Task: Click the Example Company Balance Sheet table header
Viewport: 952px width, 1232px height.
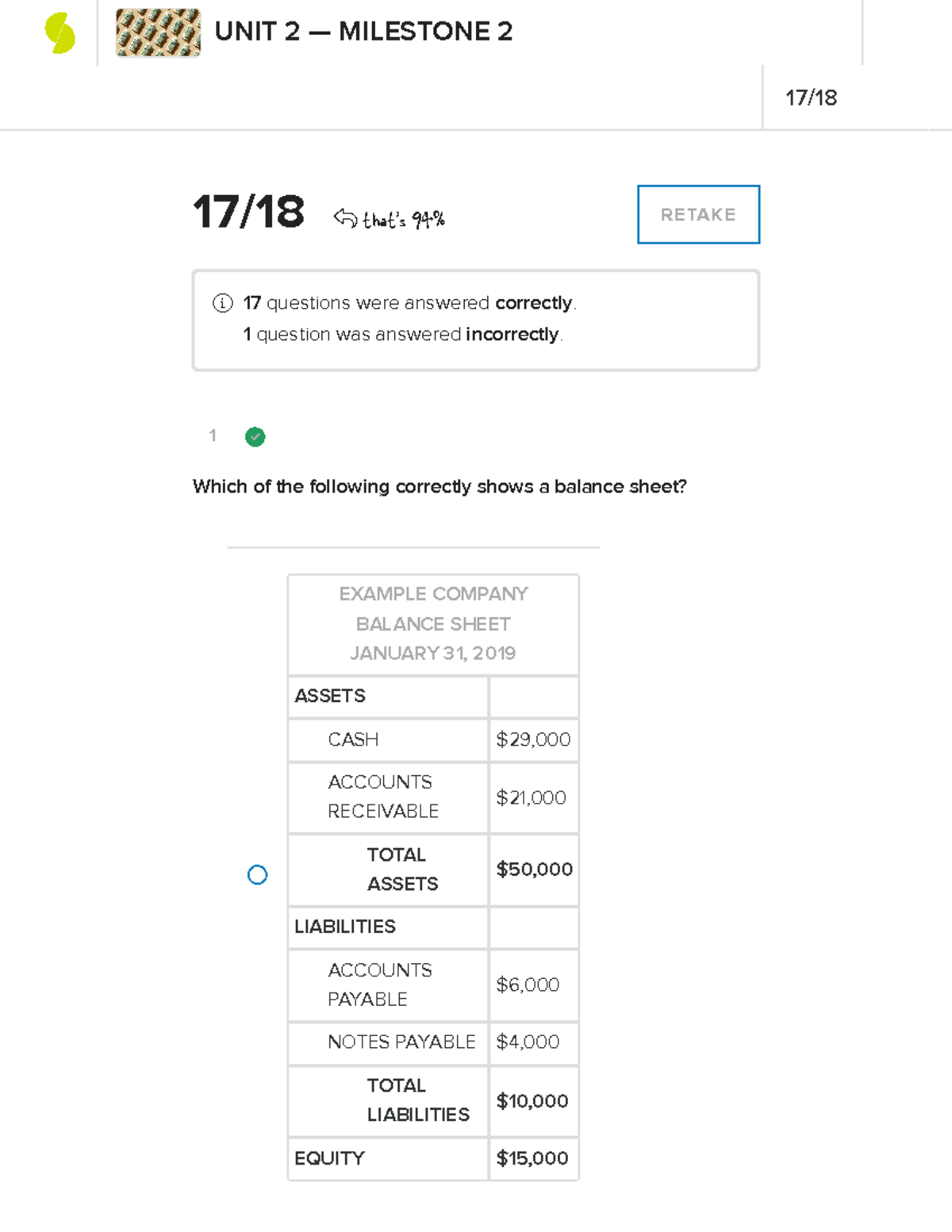Action: pyautogui.click(x=433, y=624)
